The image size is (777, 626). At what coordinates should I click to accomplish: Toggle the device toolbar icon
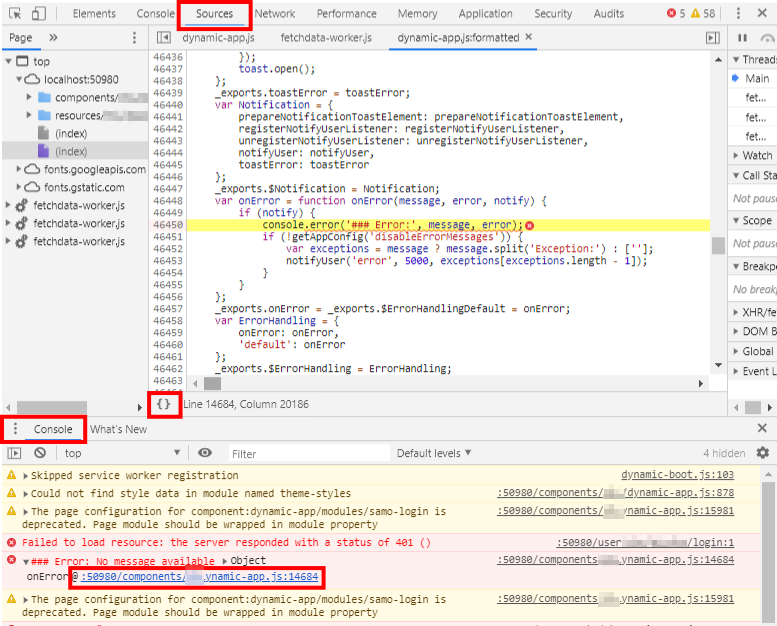(38, 13)
